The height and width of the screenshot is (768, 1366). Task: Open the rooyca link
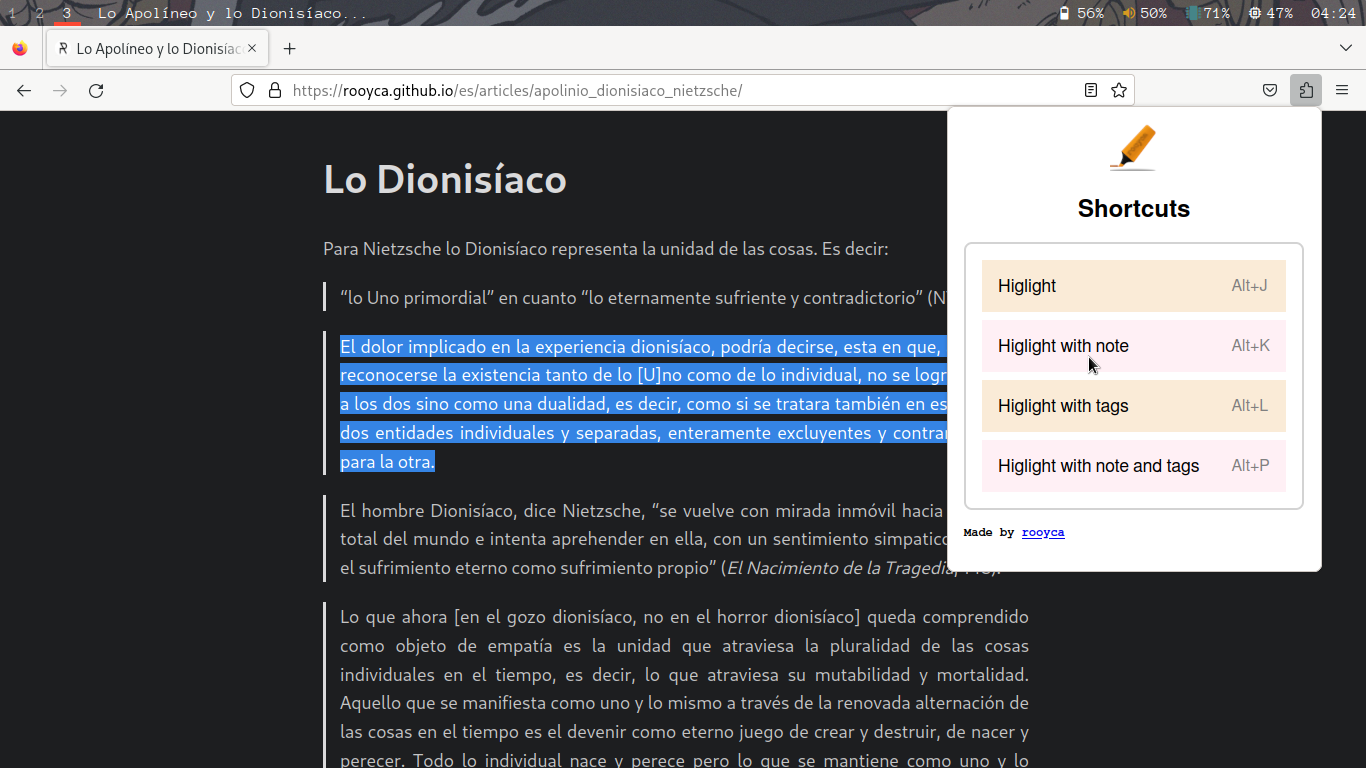(x=1043, y=533)
